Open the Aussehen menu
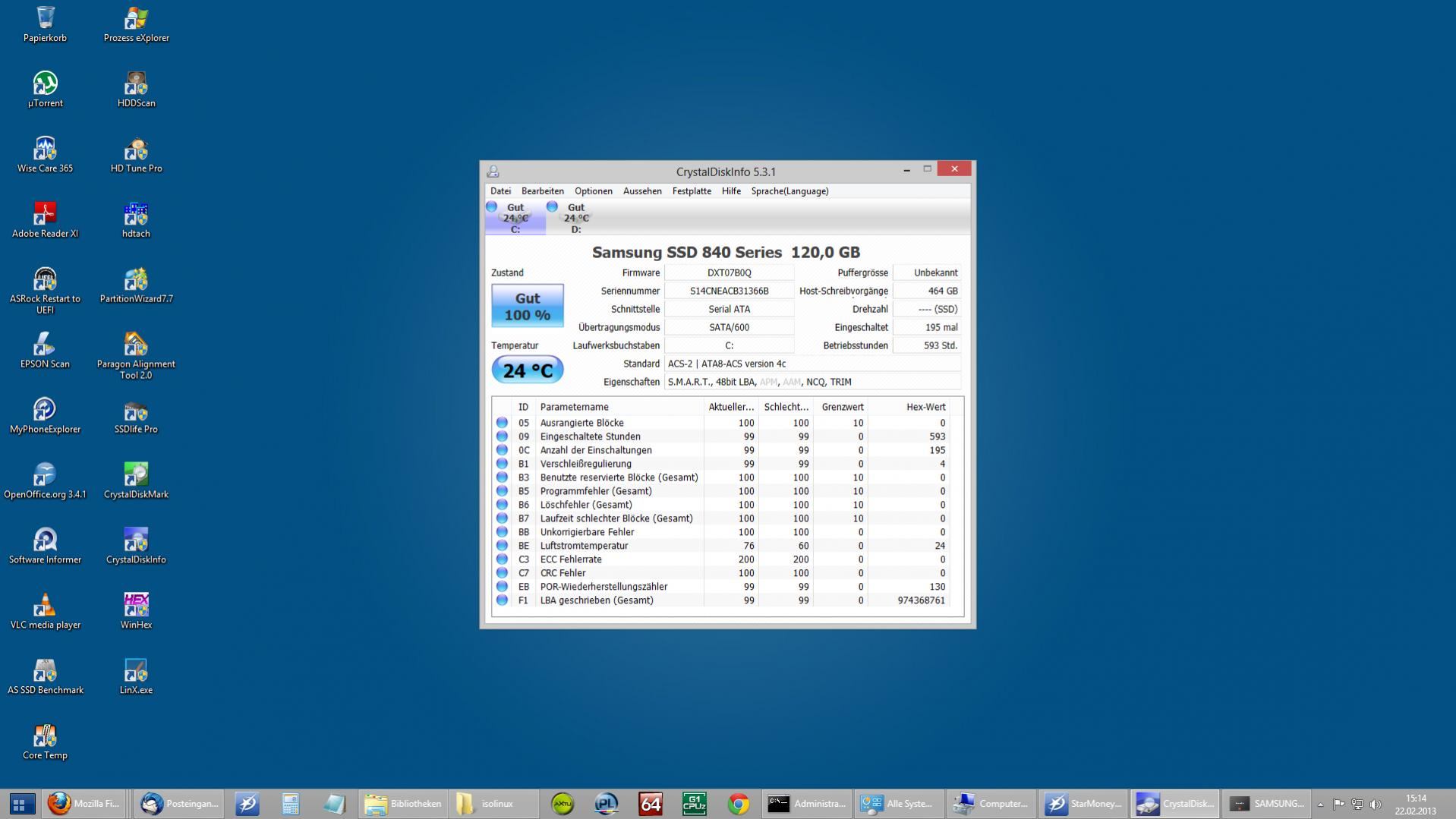 click(642, 191)
